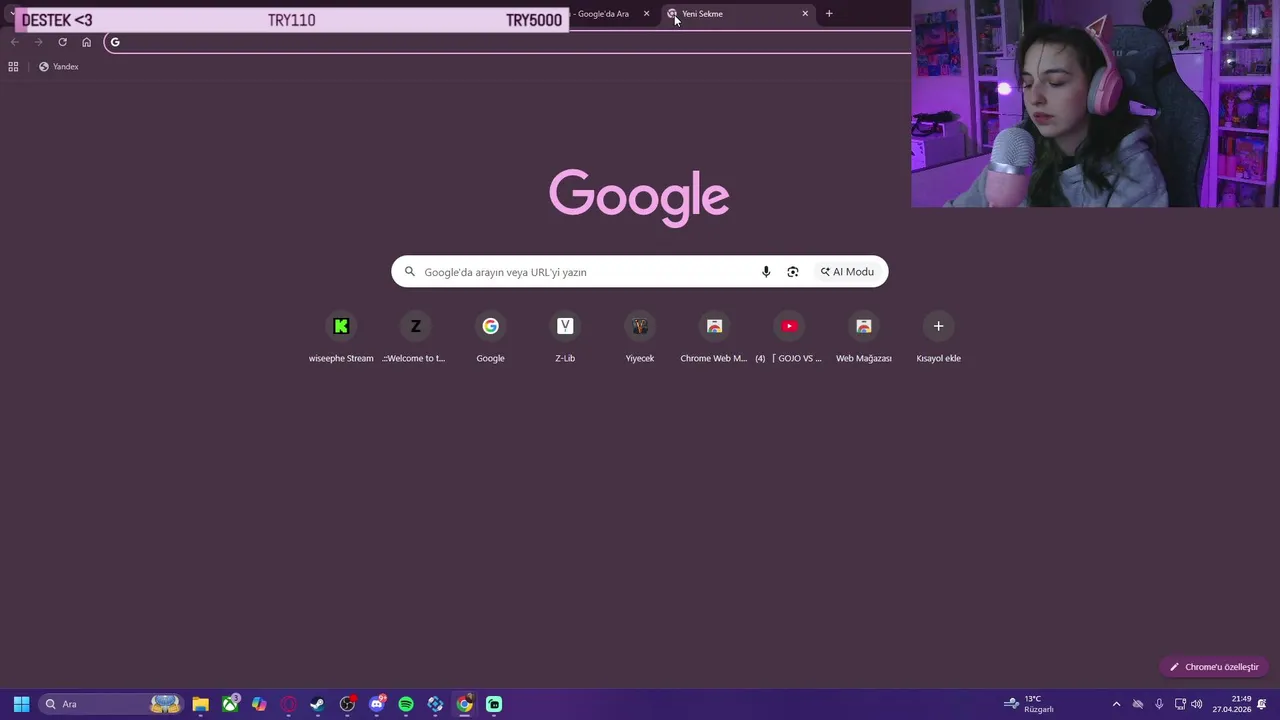Click the Chrome taskbar icon

pos(465,704)
